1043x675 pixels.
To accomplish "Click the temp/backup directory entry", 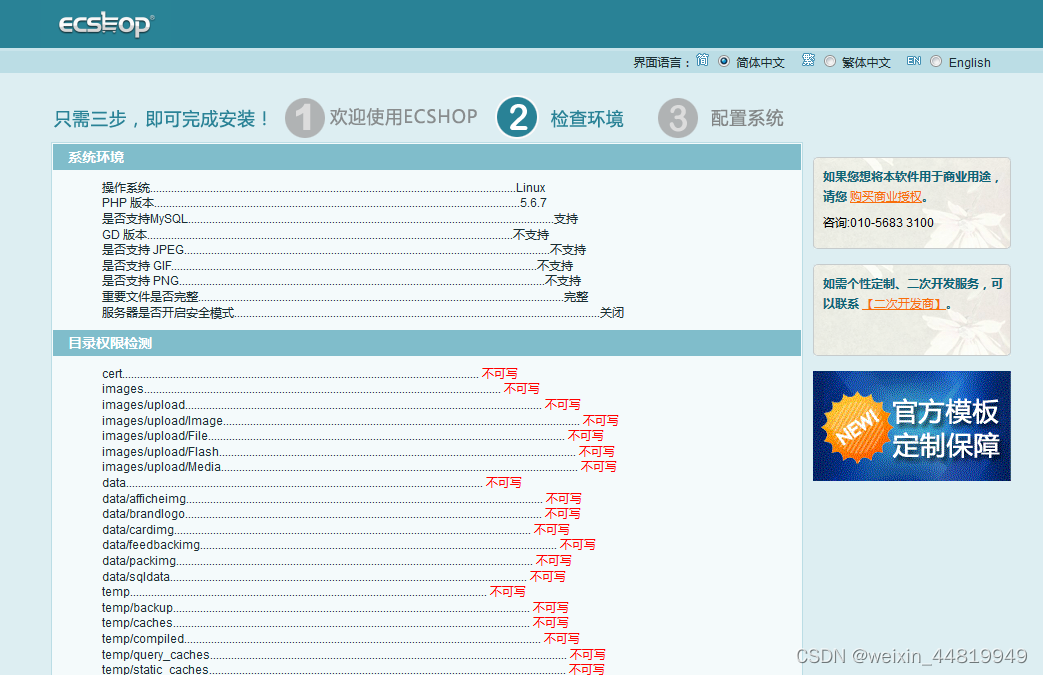I will click(335, 608).
